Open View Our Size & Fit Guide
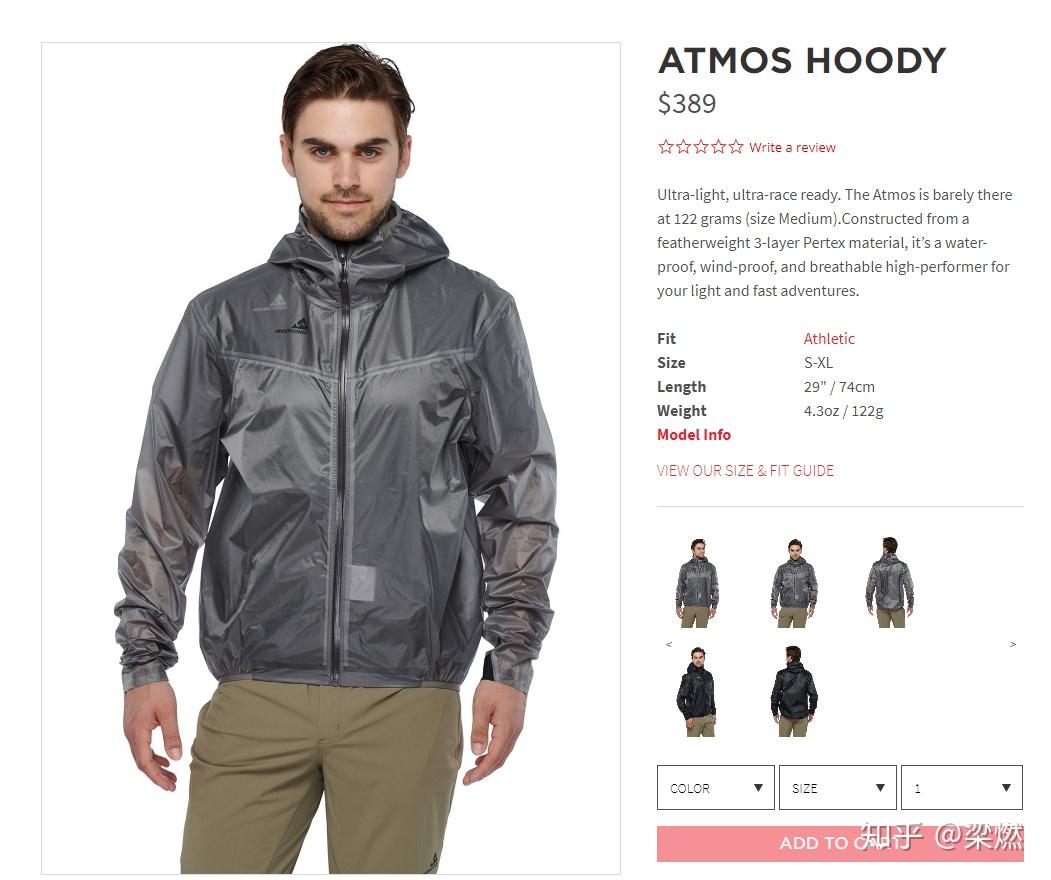 pyautogui.click(x=745, y=470)
